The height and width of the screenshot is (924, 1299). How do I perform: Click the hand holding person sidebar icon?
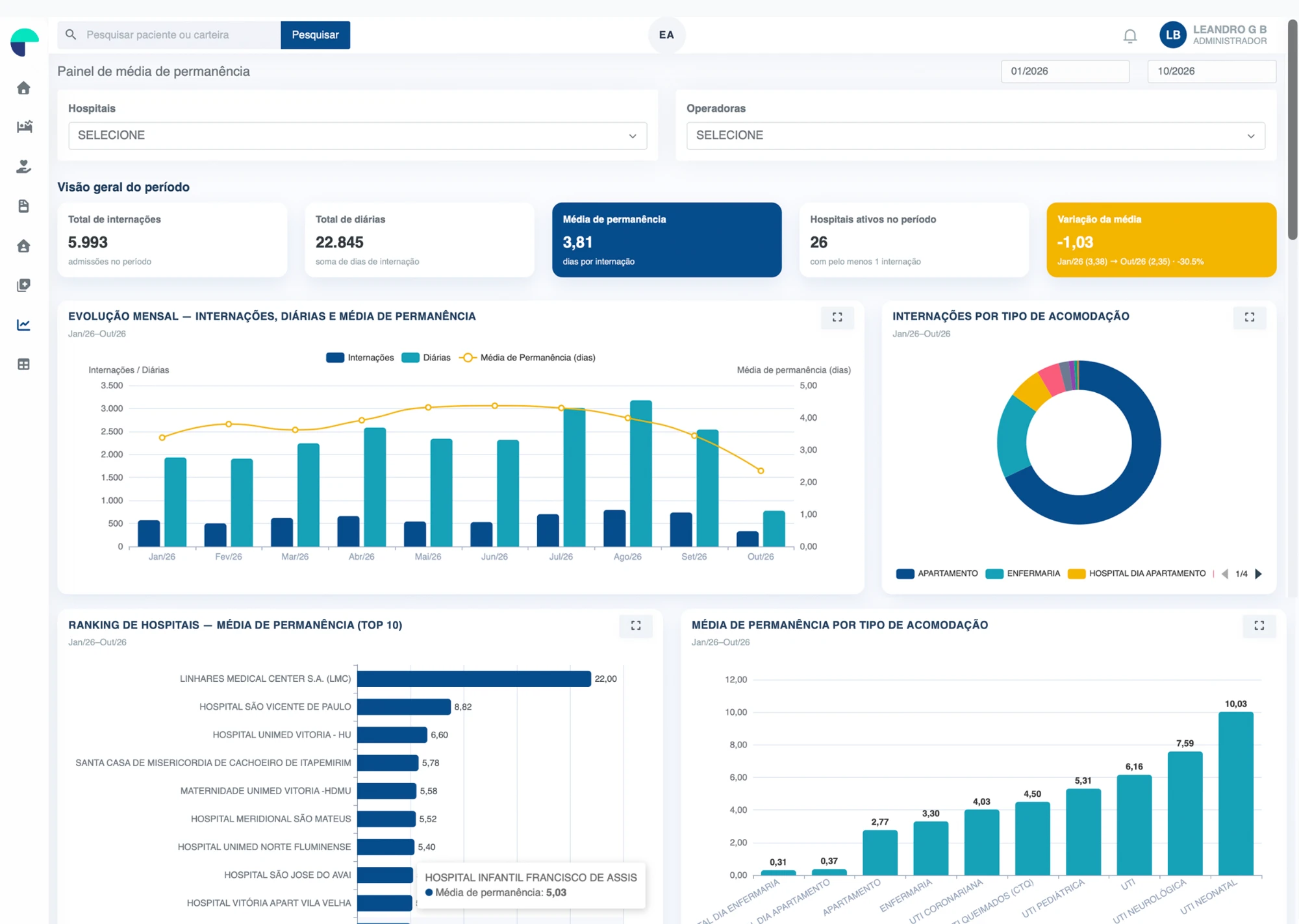(x=24, y=167)
